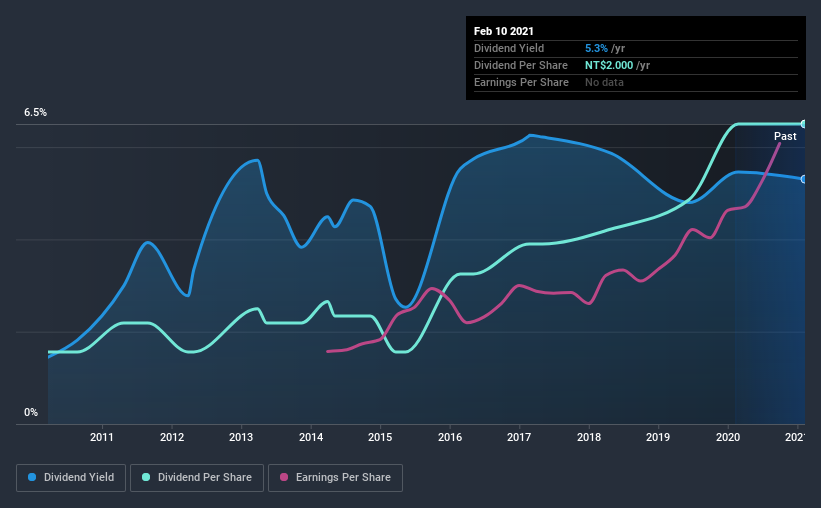Viewport: 821px width, 508px height.
Task: Click the 'Past' label on chart
Action: [x=785, y=136]
